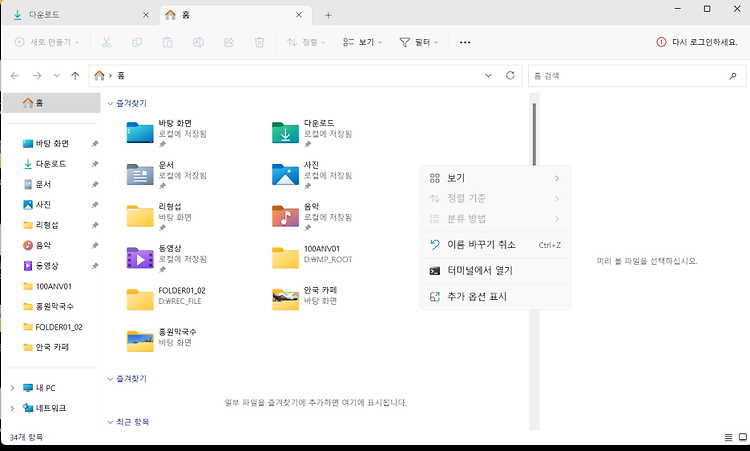The image size is (750, 451).
Task: Expand 네트워크 in navigation tree
Action: (x=12, y=408)
